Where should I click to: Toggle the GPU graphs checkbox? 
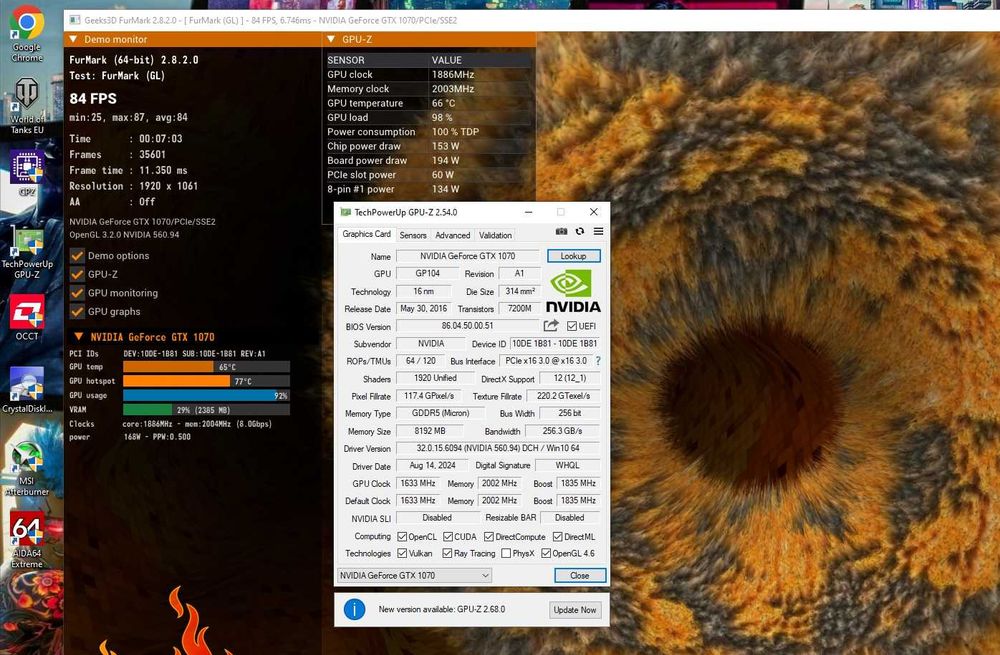[x=77, y=311]
